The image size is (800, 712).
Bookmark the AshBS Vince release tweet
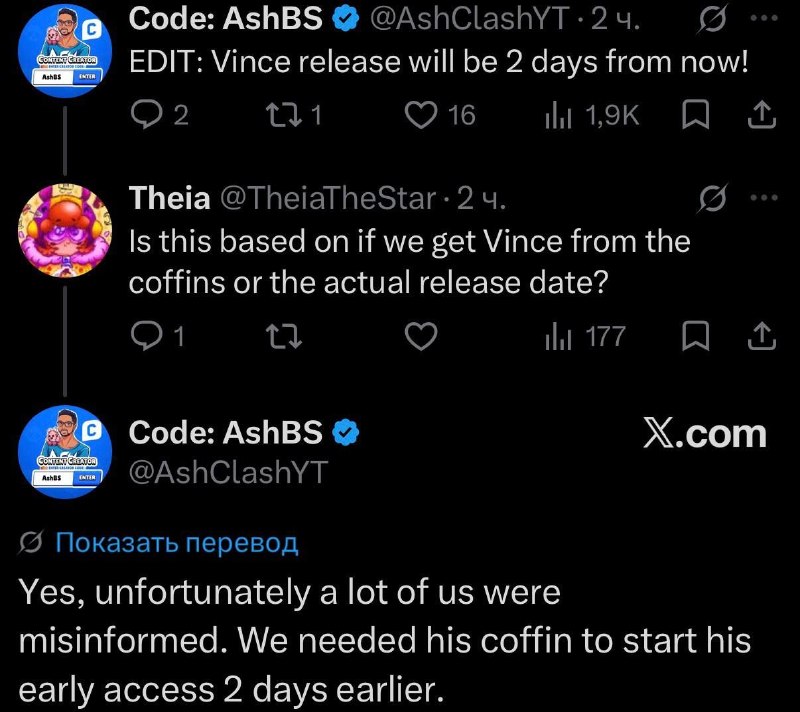pos(695,114)
